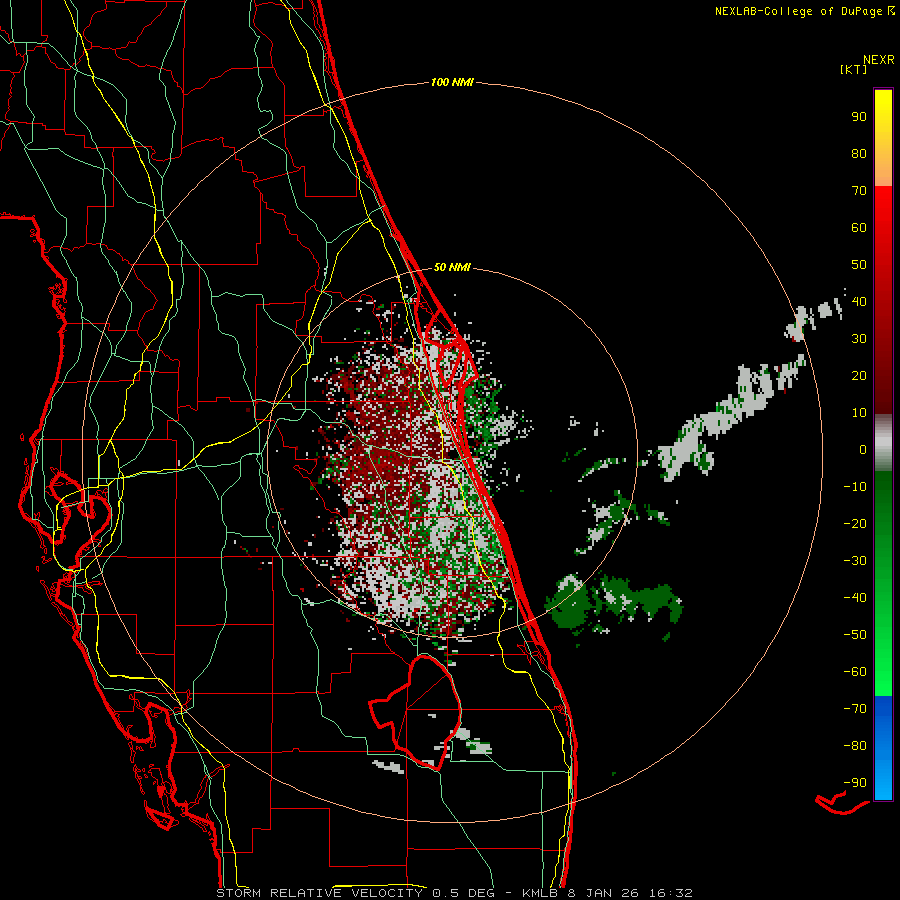Select the 50 NMI range ring label
This screenshot has height=900, width=900.
click(x=452, y=267)
